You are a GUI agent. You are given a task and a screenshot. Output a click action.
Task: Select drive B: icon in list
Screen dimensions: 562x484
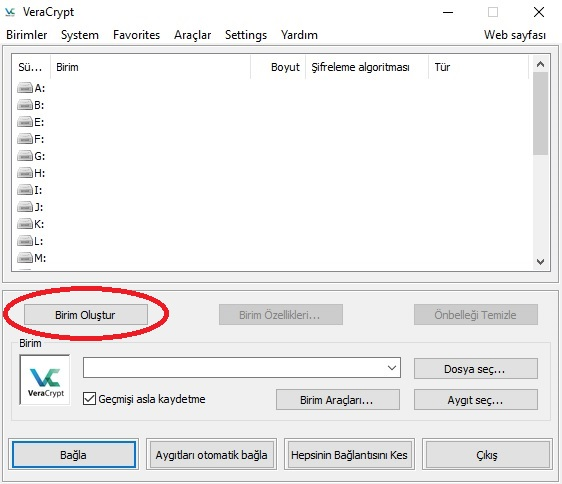point(25,105)
